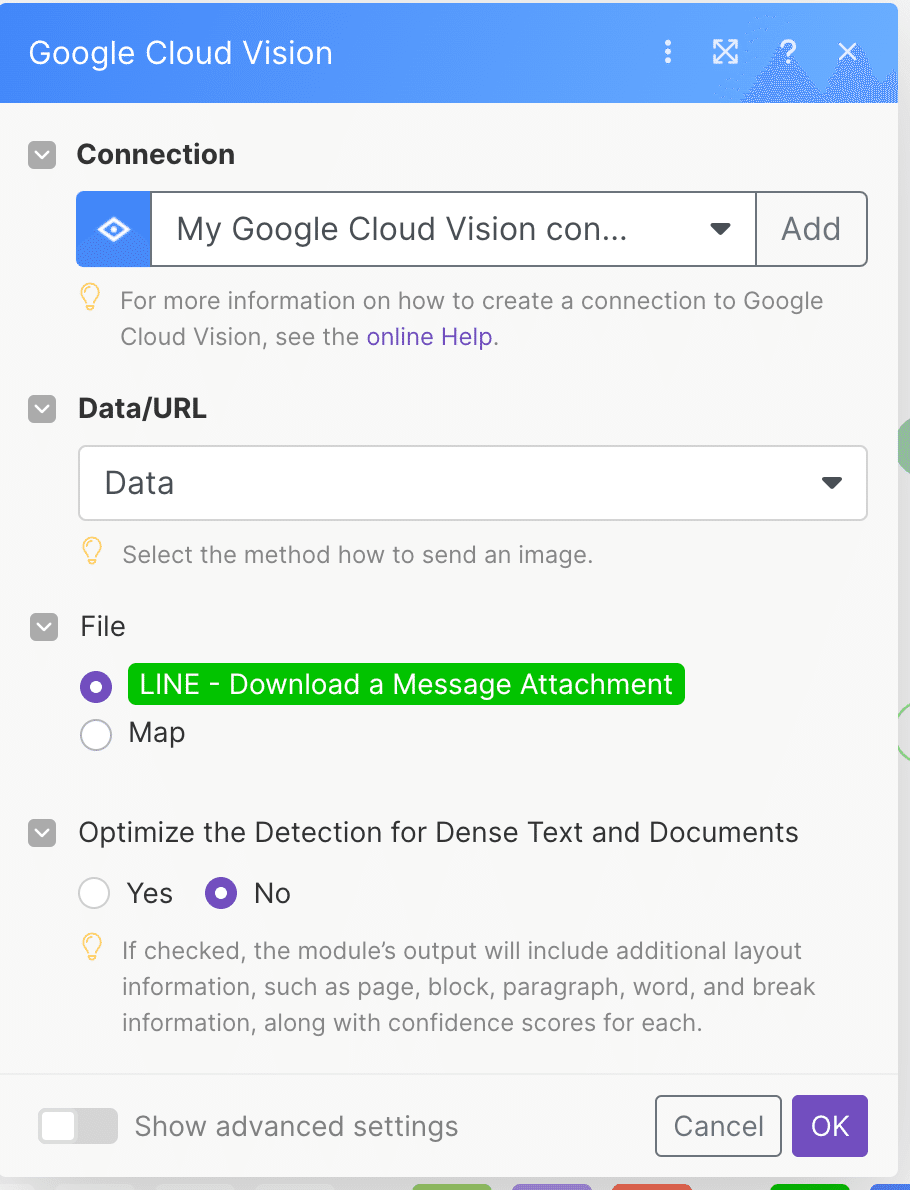The width and height of the screenshot is (910, 1190).
Task: Open the question mark help icon
Action: point(788,52)
